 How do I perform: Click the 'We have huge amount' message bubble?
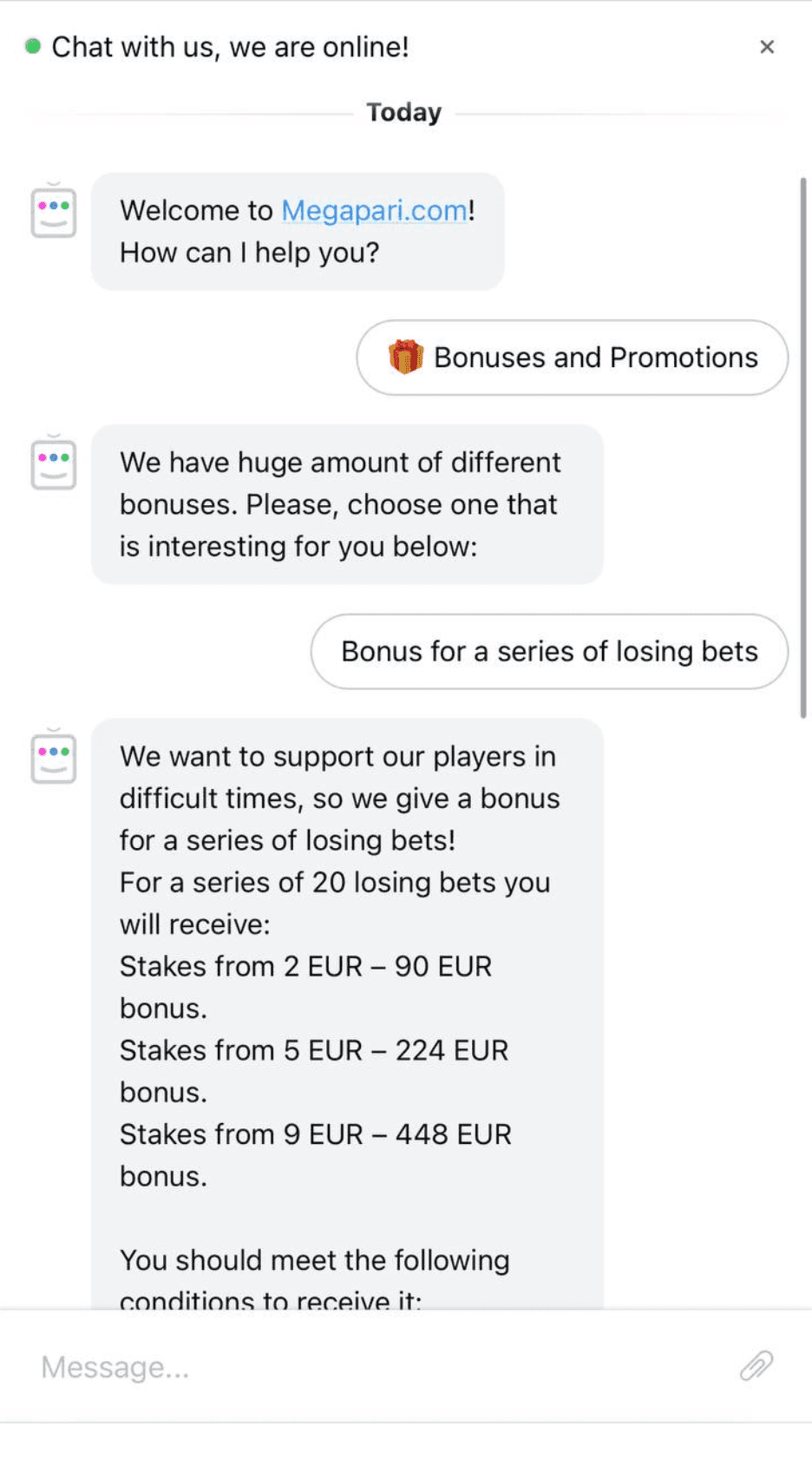(347, 504)
